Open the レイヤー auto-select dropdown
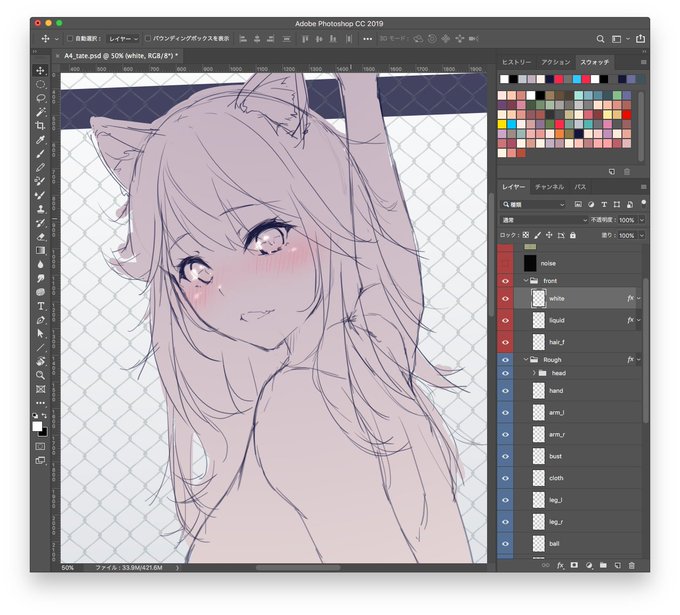Screen dimensions: 680x615 (x=123, y=39)
